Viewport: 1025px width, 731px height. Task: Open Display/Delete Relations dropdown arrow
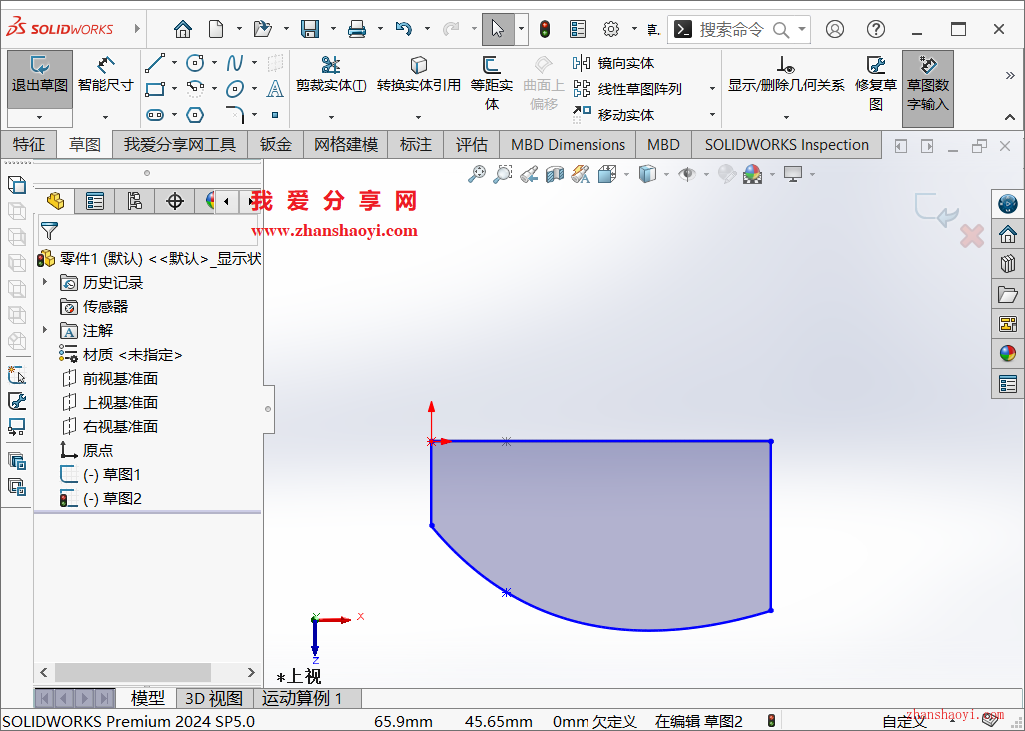pos(786,118)
